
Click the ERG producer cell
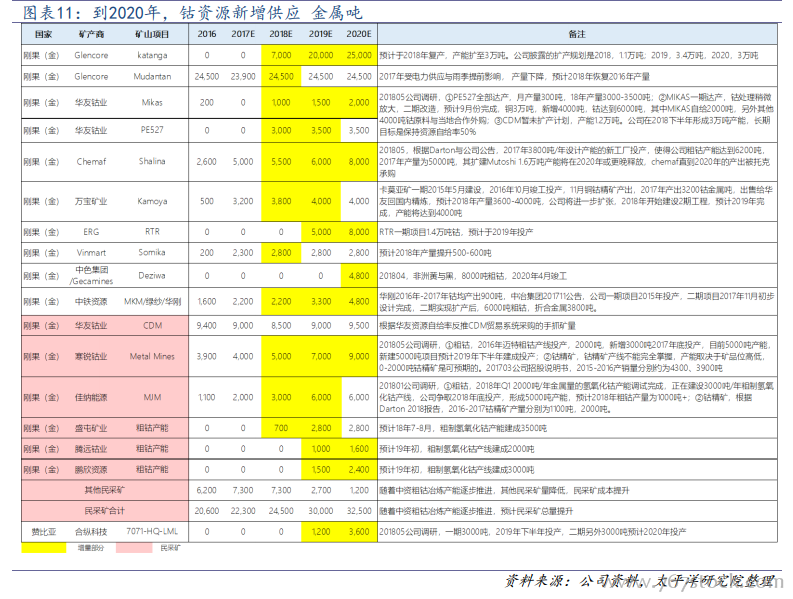[92, 232]
